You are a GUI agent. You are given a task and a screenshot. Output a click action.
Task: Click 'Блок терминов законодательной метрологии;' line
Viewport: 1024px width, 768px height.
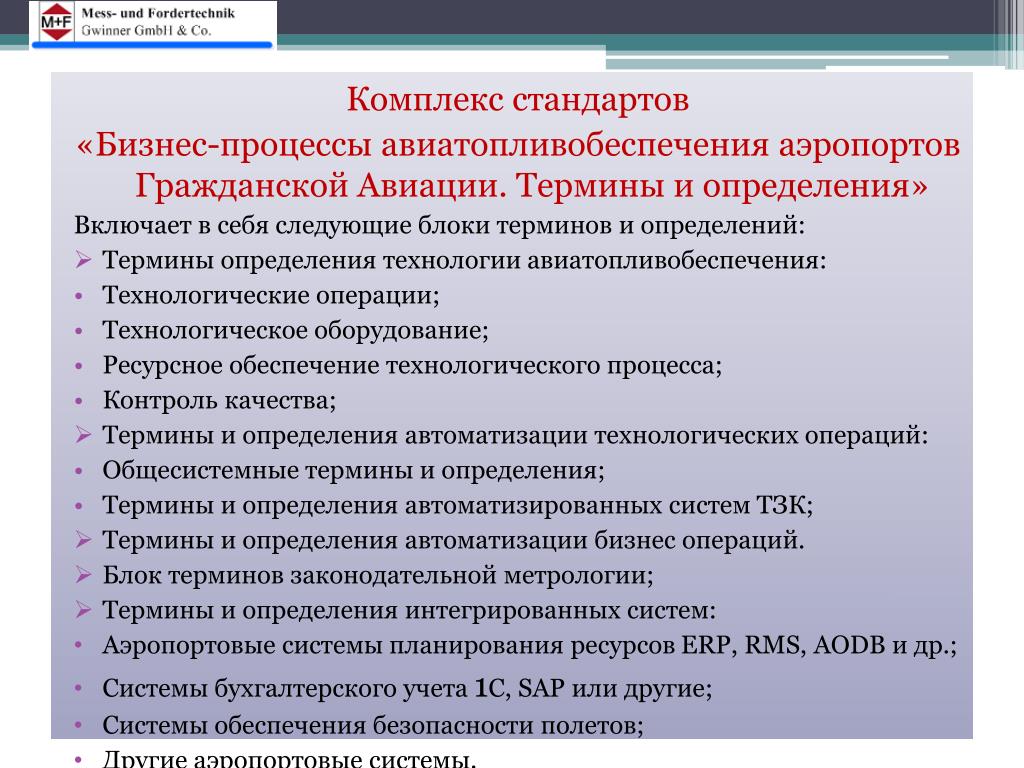coord(378,575)
